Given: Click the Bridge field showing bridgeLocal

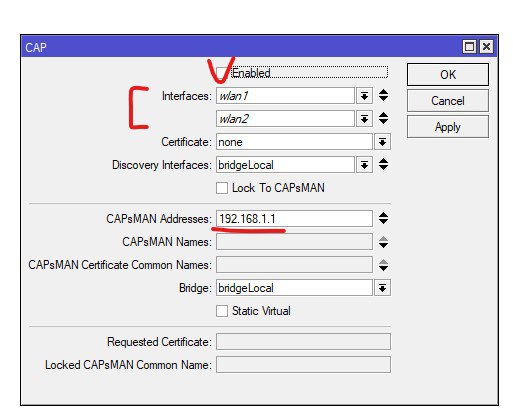Looking at the screenshot, I should pos(294,288).
